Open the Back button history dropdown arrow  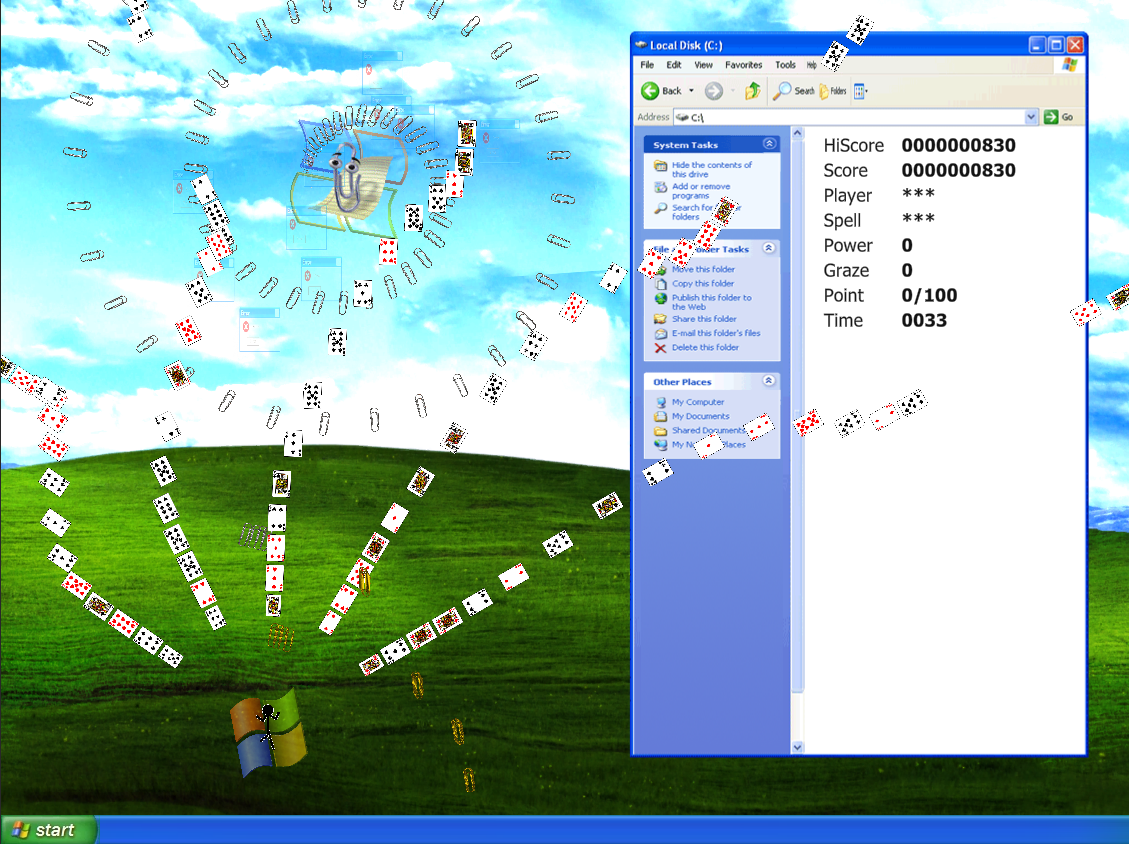pos(691,91)
